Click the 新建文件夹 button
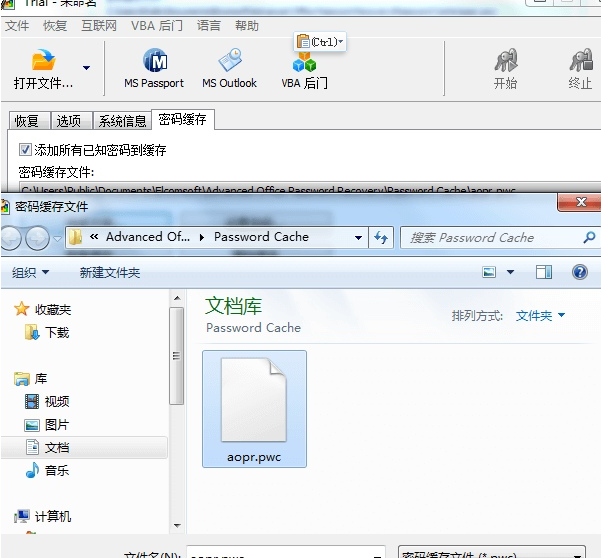Image resolution: width=601 pixels, height=558 pixels. click(110, 272)
